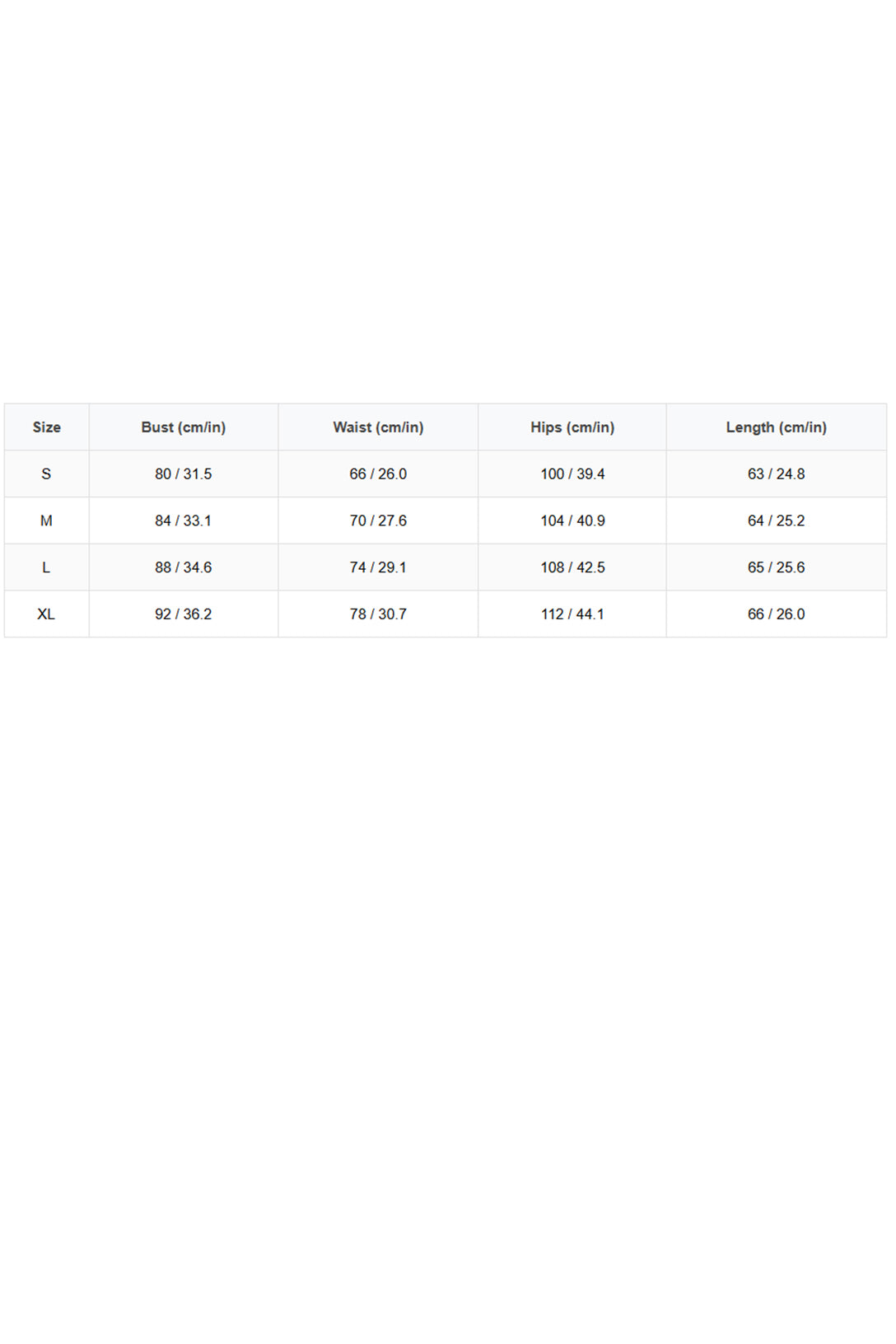
Task: Click the 92 / 36.2 bust cell
Action: [184, 614]
